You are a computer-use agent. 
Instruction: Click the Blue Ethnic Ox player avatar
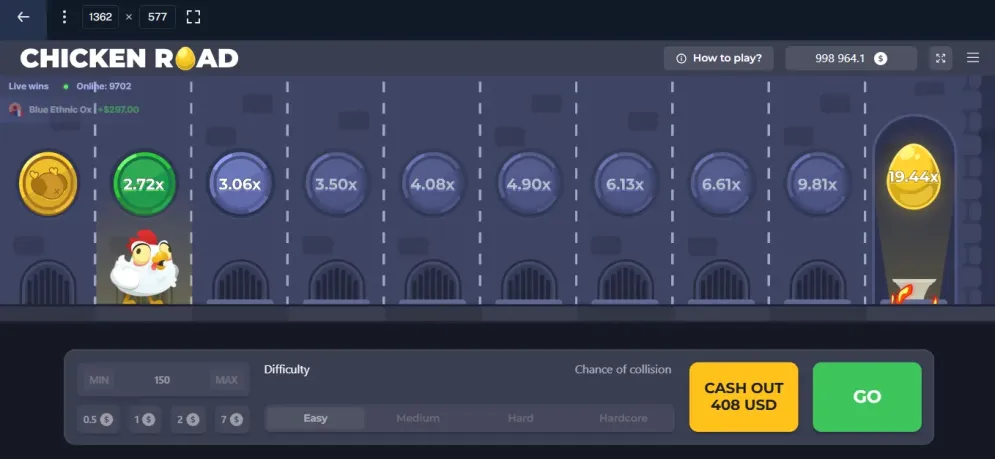pyautogui.click(x=15, y=109)
